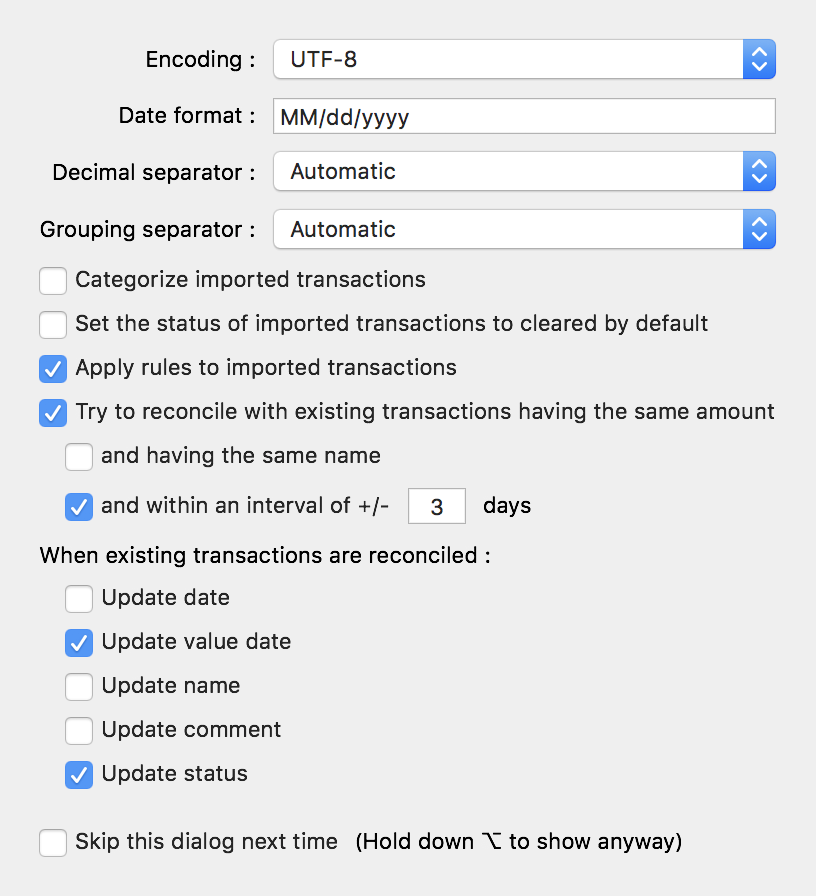Expand the Decimal separator dropdown

click(x=524, y=171)
